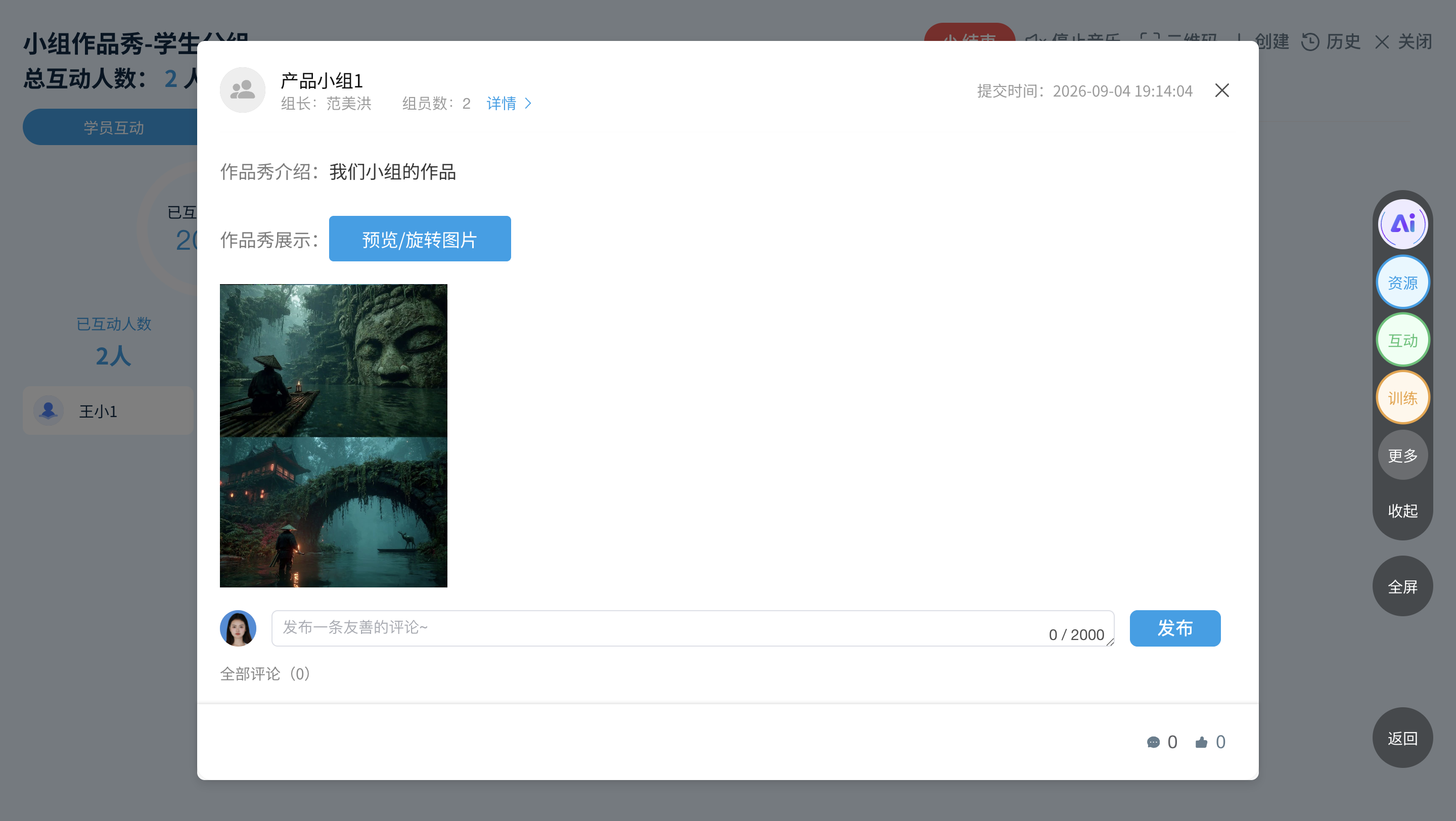Open the 更多 floating button
Image resolution: width=1456 pixels, height=821 pixels.
pyautogui.click(x=1402, y=455)
